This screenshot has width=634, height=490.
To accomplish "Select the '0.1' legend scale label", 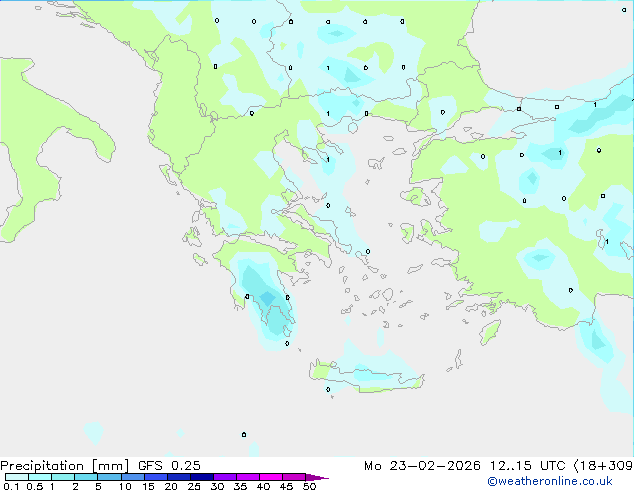I will point(11,486).
